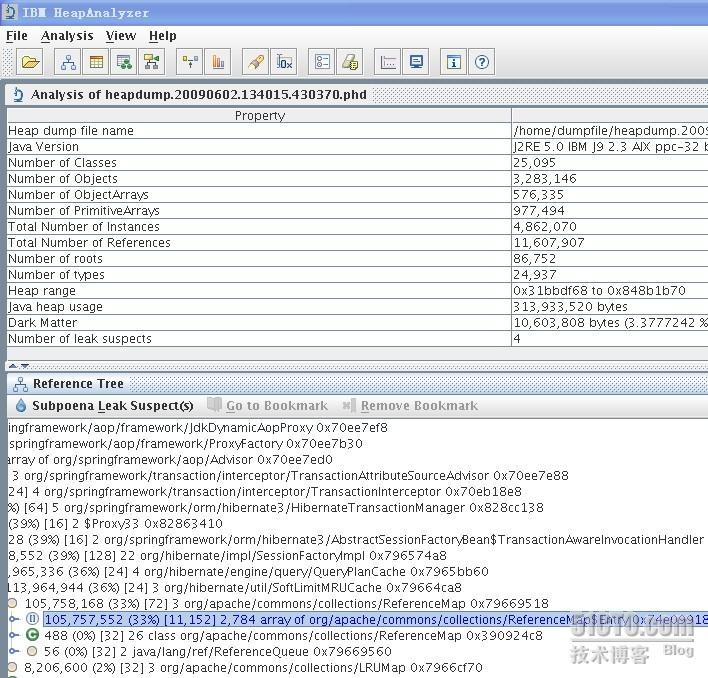Click the tree view toolbar icon
708x678 pixels.
68,62
